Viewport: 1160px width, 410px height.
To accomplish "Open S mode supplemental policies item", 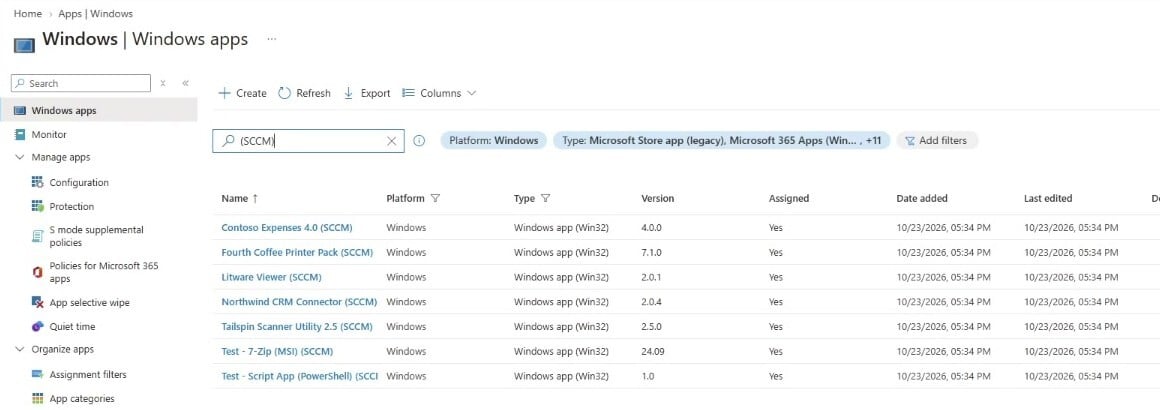I will pyautogui.click(x=96, y=236).
